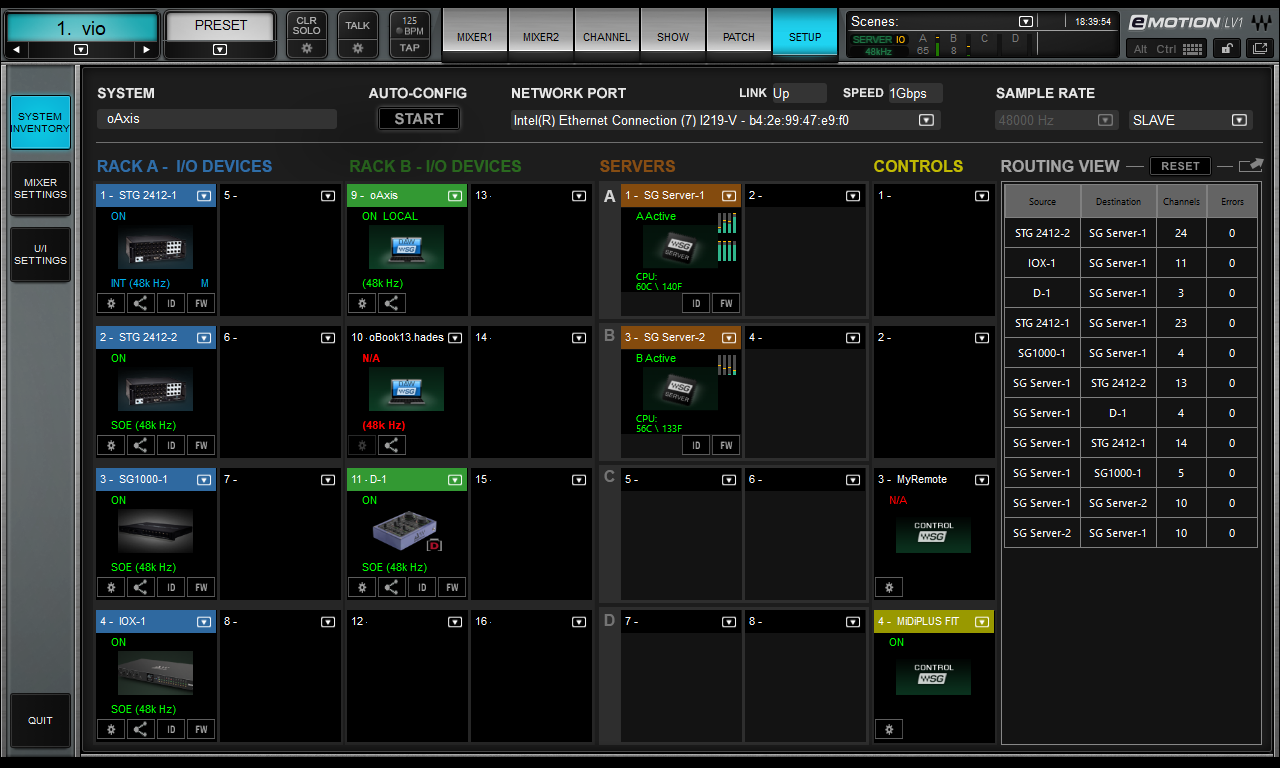Expand the SLAVE clock mode dropdown
1280x768 pixels.
point(1239,120)
